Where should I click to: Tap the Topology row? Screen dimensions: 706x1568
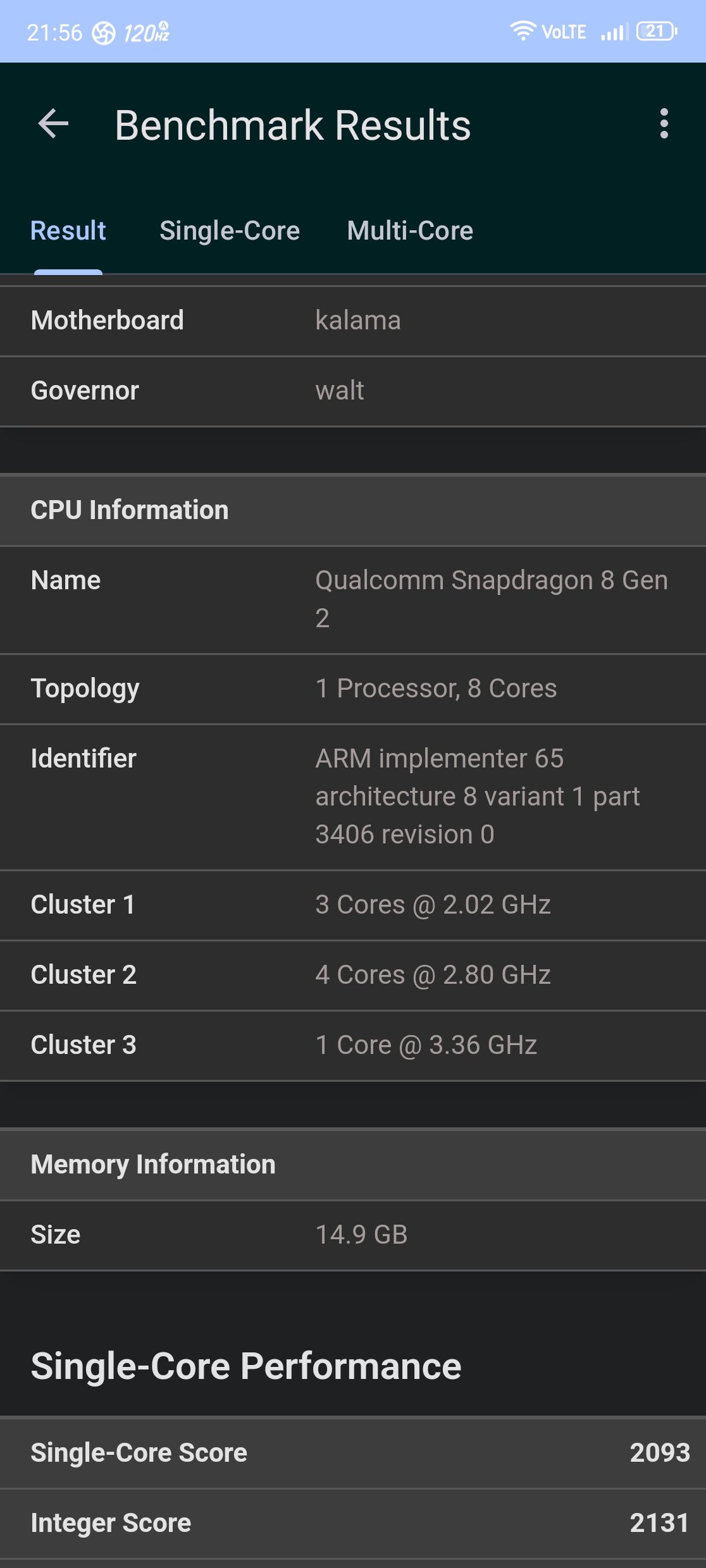[353, 689]
